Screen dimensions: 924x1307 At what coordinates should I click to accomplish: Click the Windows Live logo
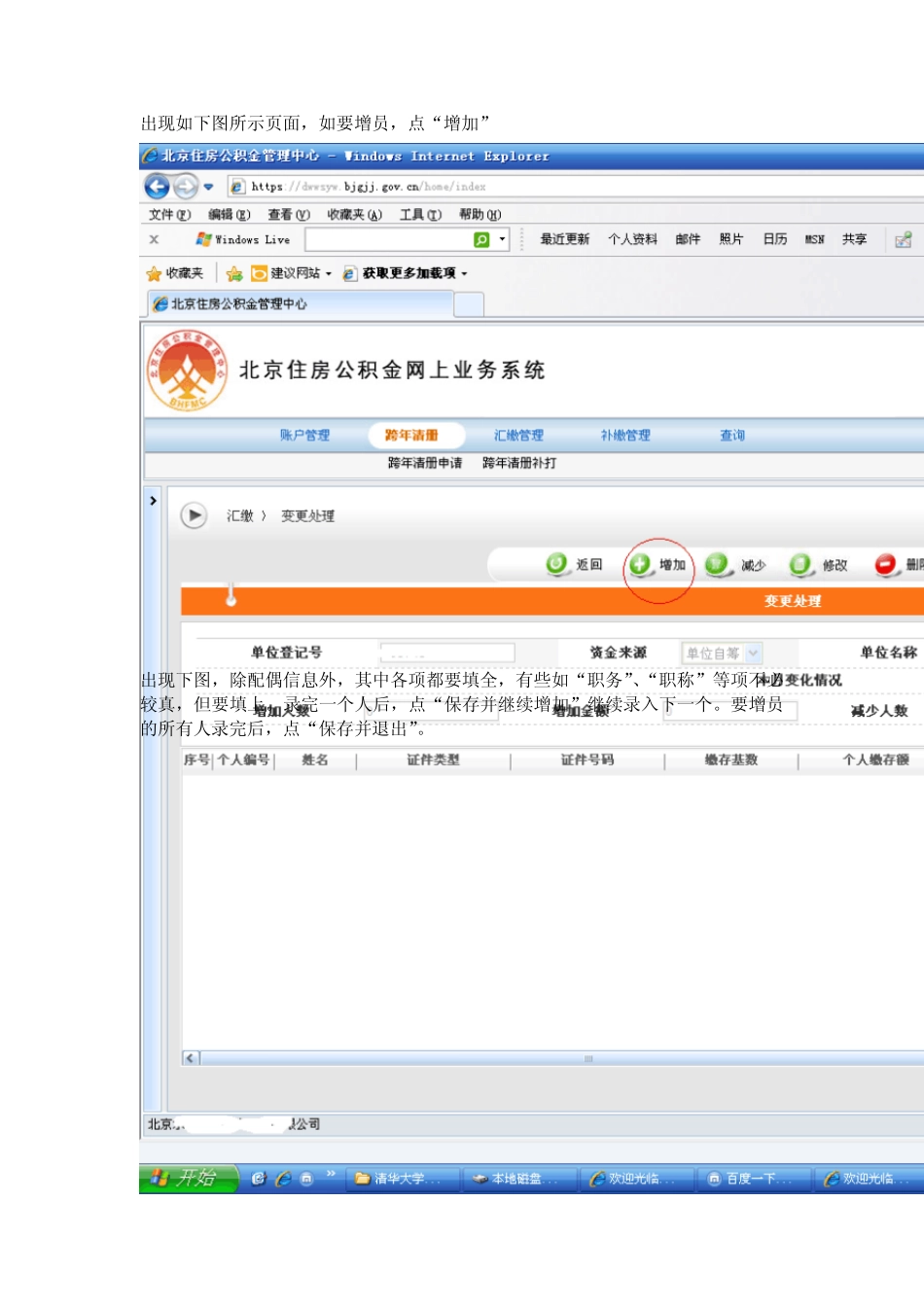[x=242, y=239]
